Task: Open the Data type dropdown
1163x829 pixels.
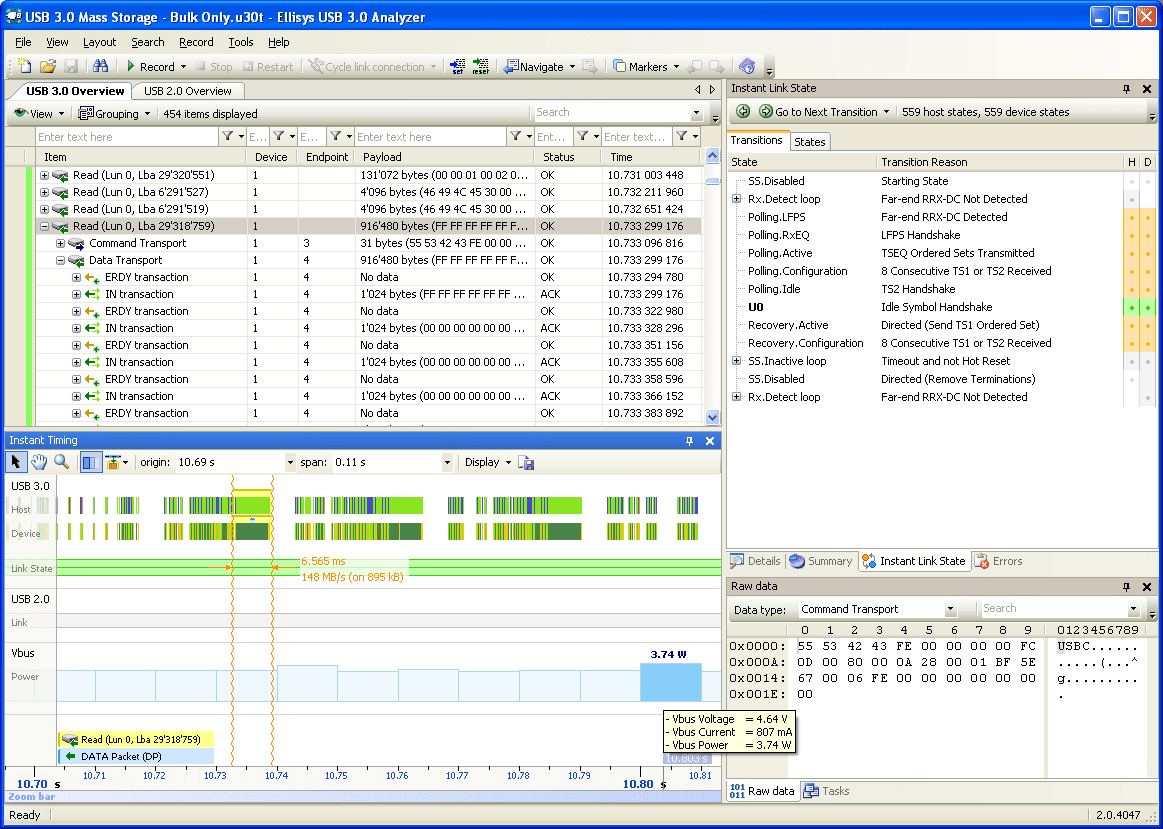Action: (949, 609)
